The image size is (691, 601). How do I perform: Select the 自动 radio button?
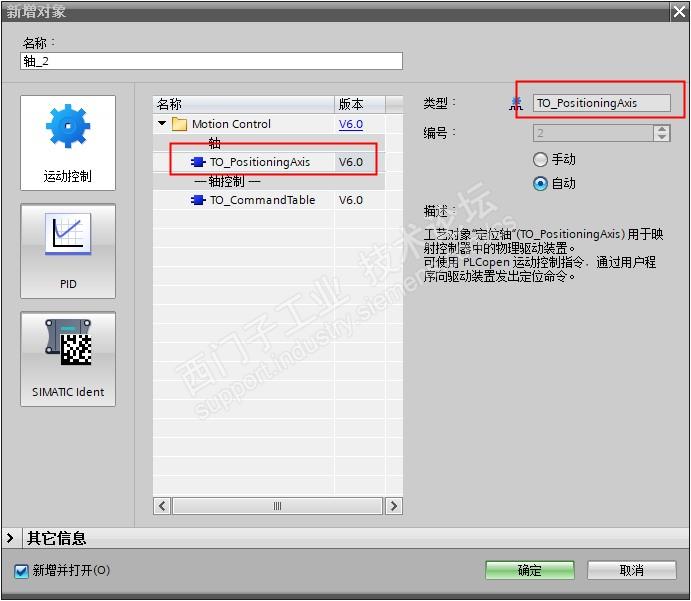pyautogui.click(x=540, y=183)
